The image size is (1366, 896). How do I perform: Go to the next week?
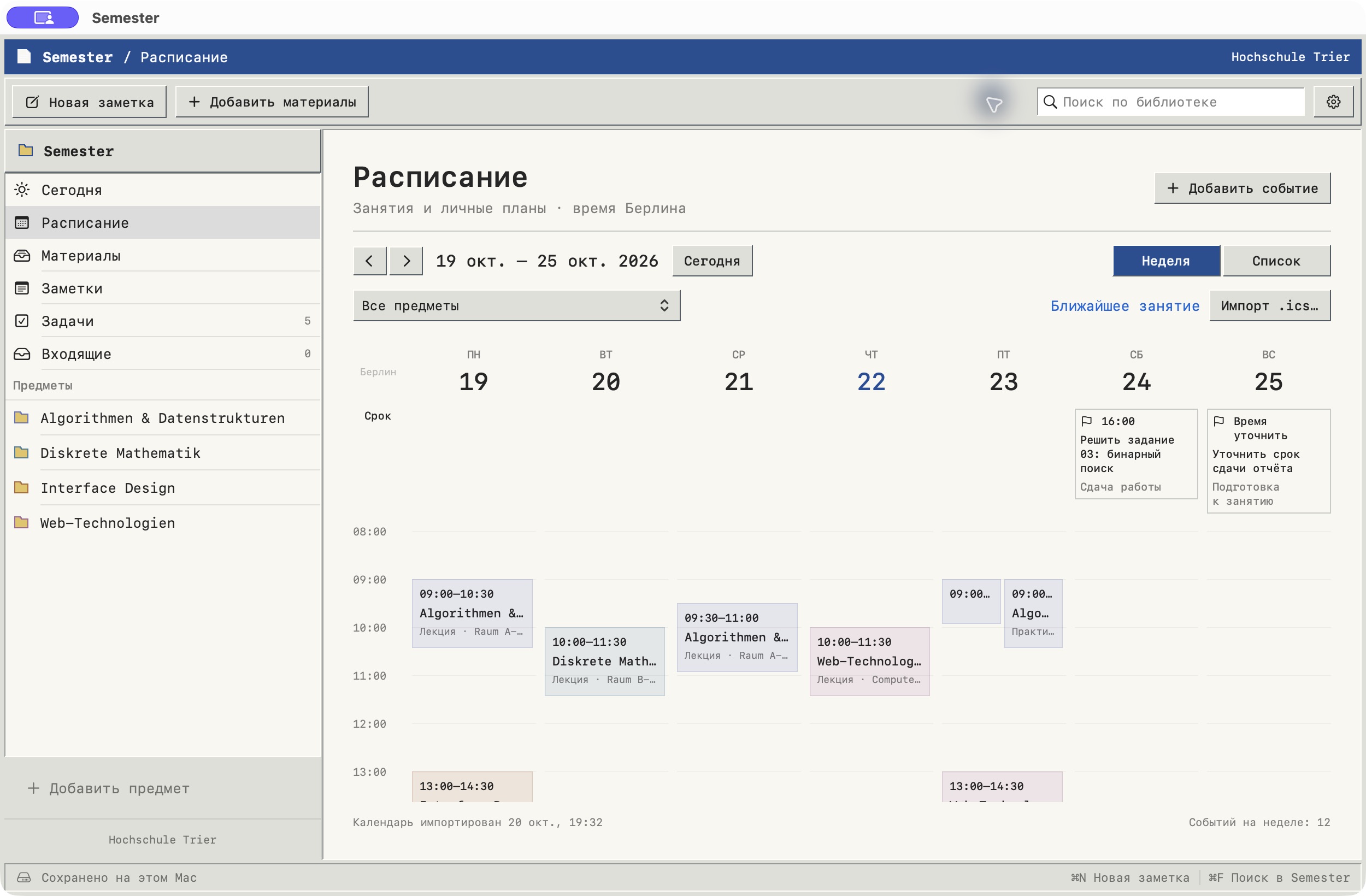pyautogui.click(x=406, y=261)
